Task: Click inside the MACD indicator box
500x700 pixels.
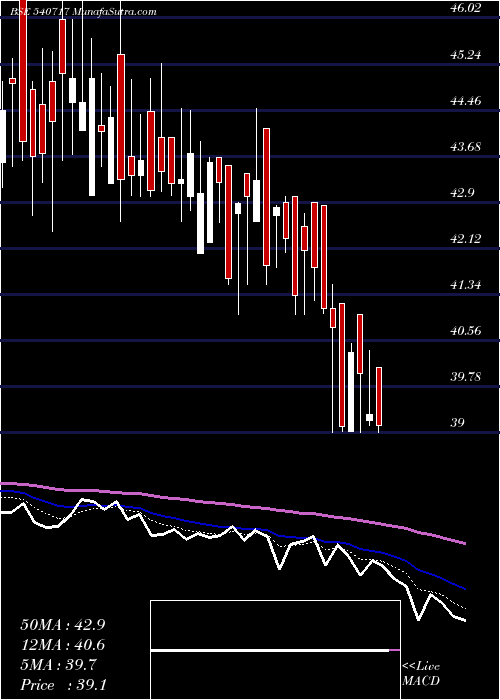Action: coord(275,650)
